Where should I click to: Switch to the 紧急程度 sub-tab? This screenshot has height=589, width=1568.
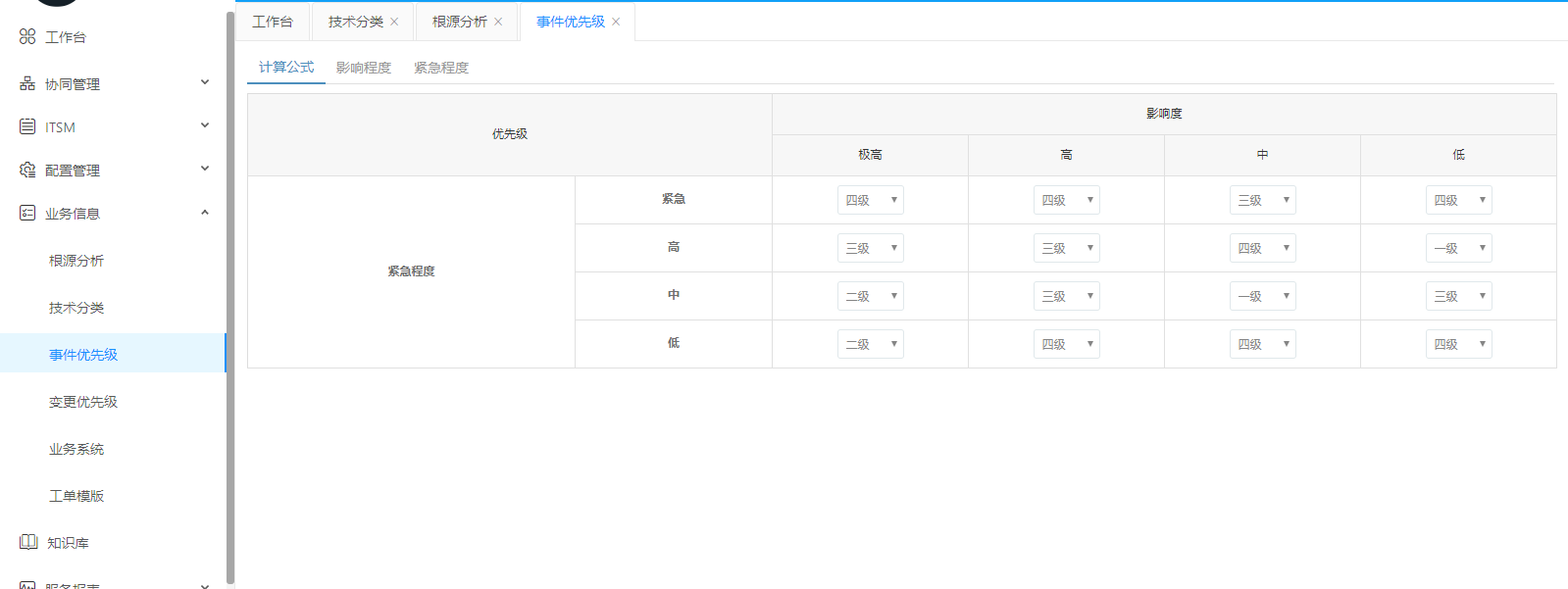point(440,68)
